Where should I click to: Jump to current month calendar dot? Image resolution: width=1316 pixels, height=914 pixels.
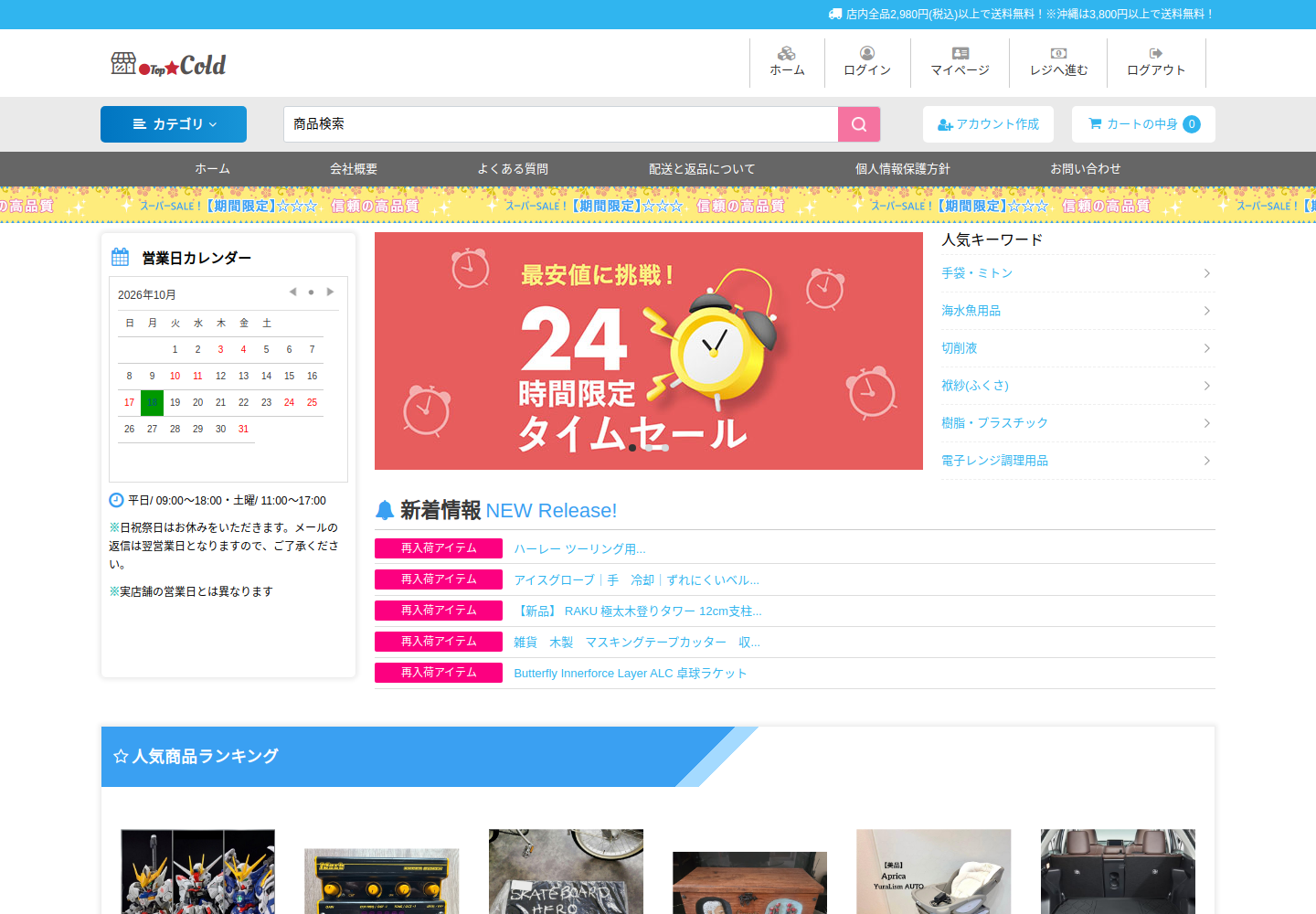[311, 292]
